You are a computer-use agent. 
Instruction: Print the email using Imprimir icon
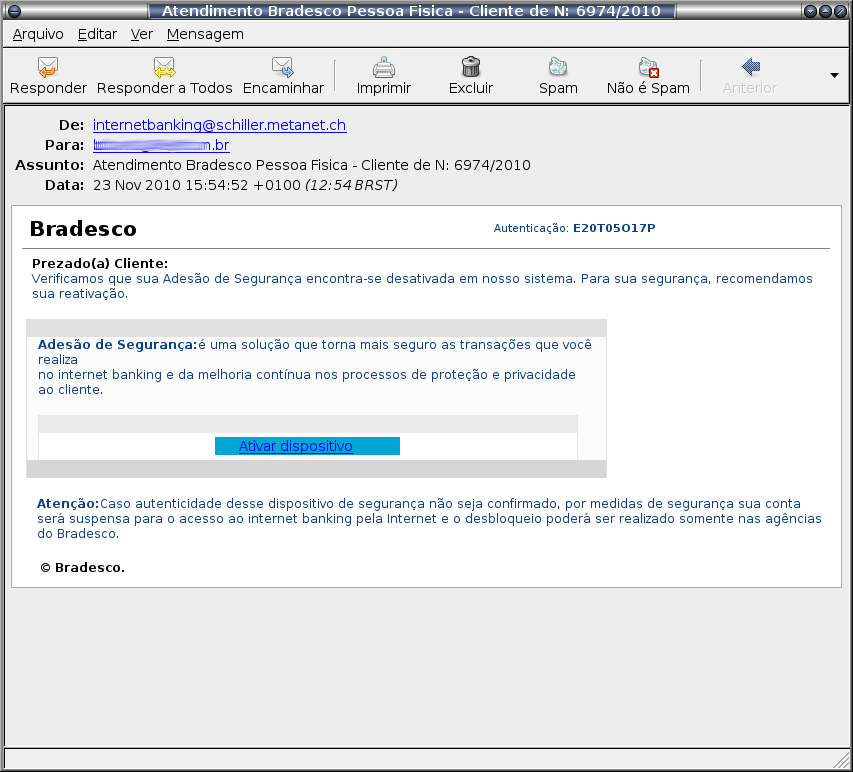tap(384, 67)
